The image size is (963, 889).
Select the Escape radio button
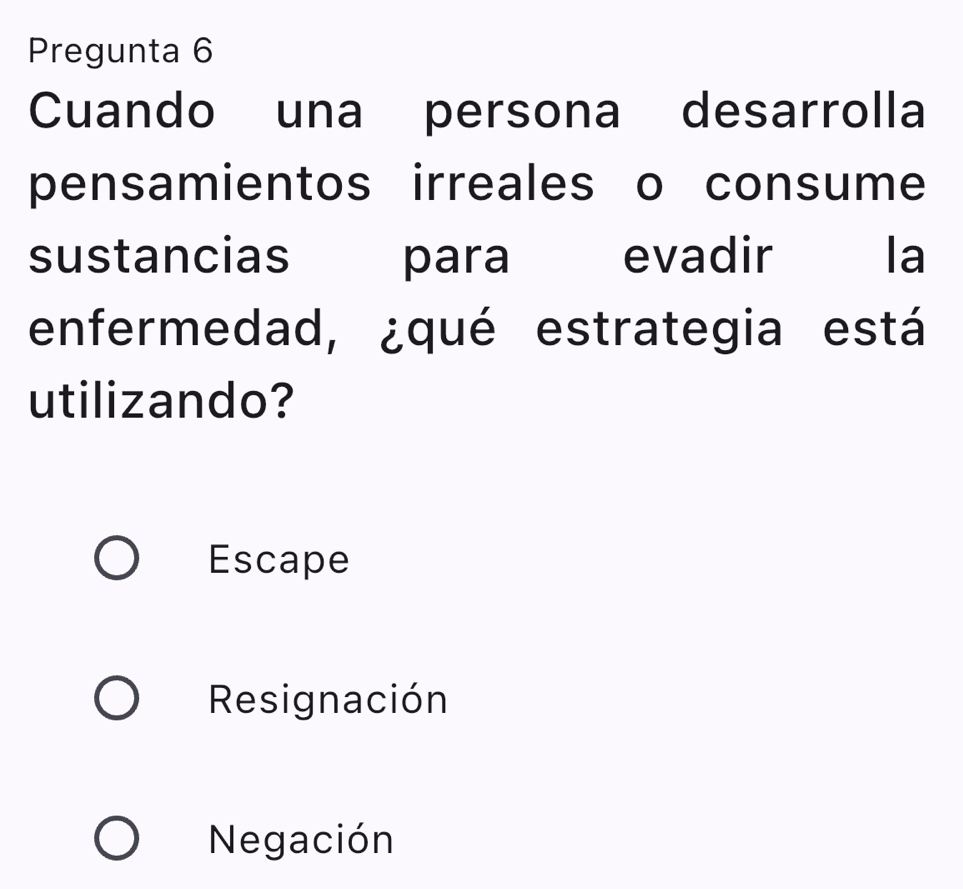(117, 560)
